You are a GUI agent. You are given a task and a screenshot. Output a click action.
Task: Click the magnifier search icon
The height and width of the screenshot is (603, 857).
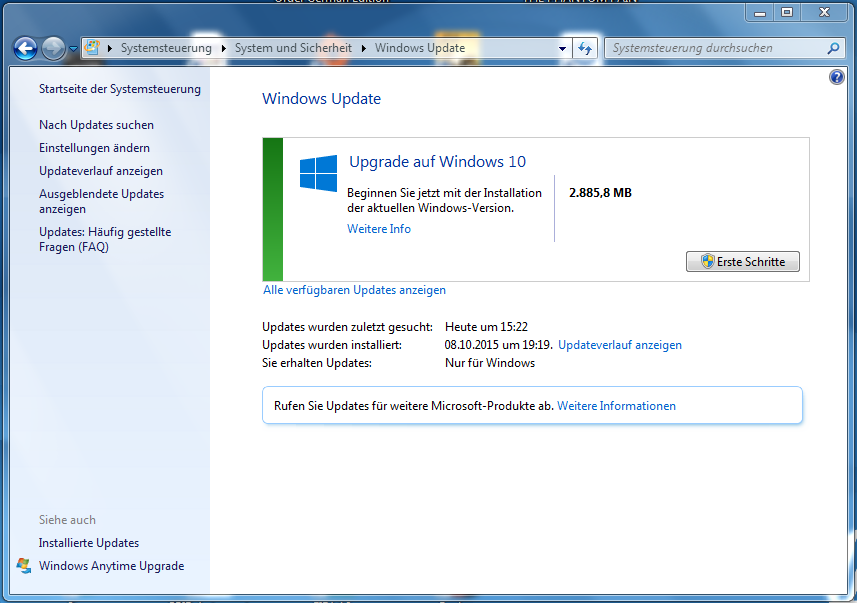tap(833, 48)
